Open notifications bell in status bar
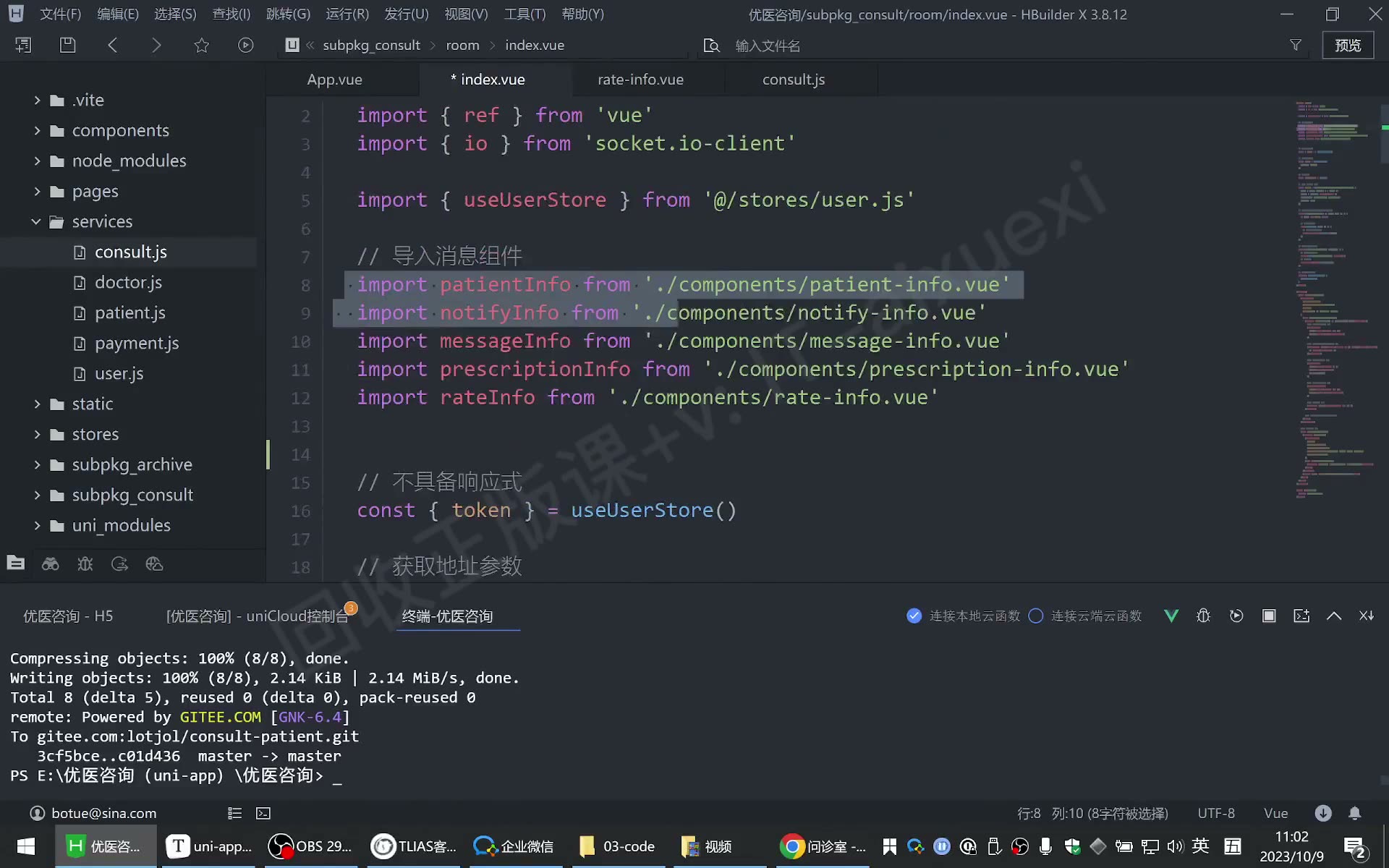1389x868 pixels. pyautogui.click(x=1355, y=813)
